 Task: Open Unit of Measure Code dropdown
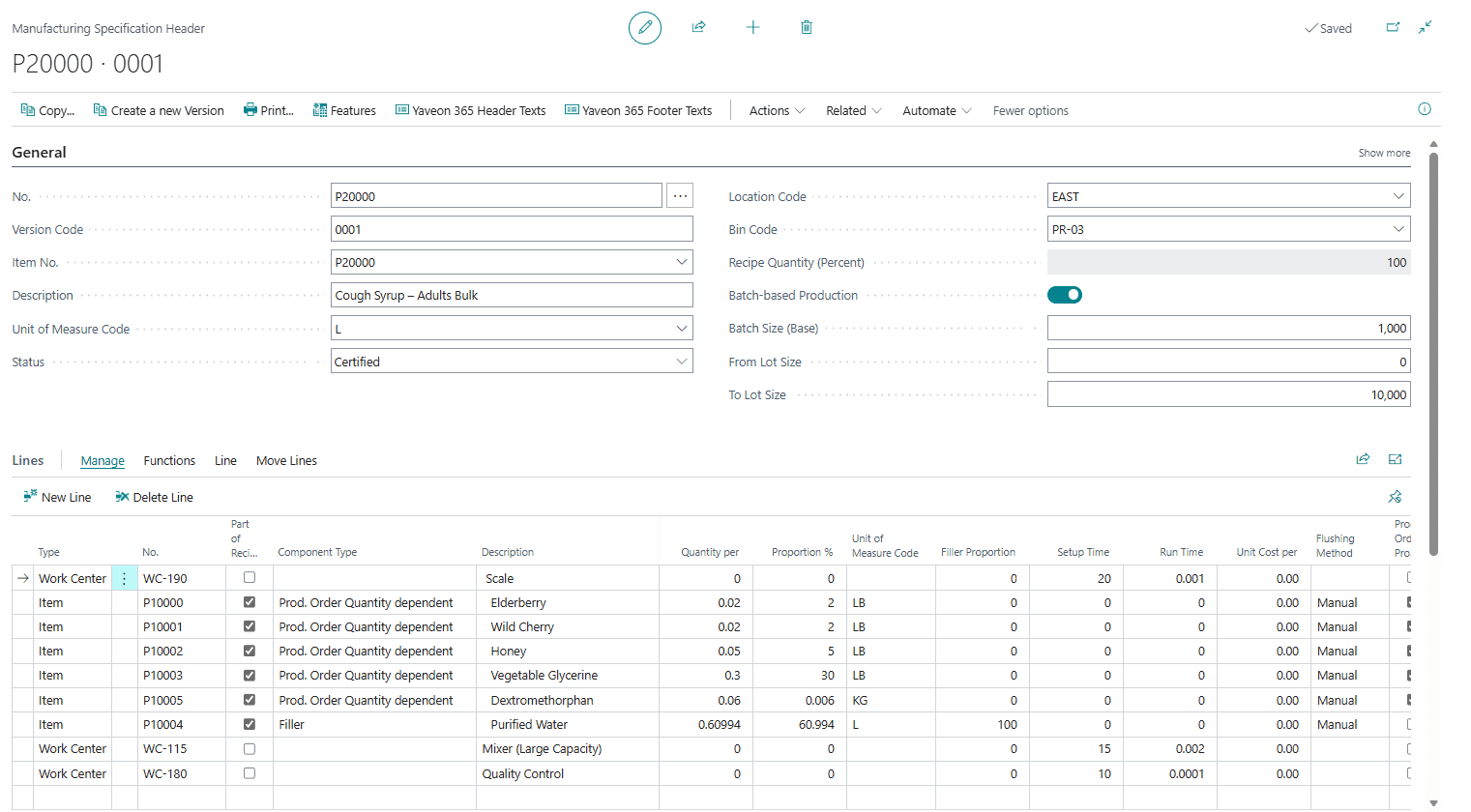point(682,329)
